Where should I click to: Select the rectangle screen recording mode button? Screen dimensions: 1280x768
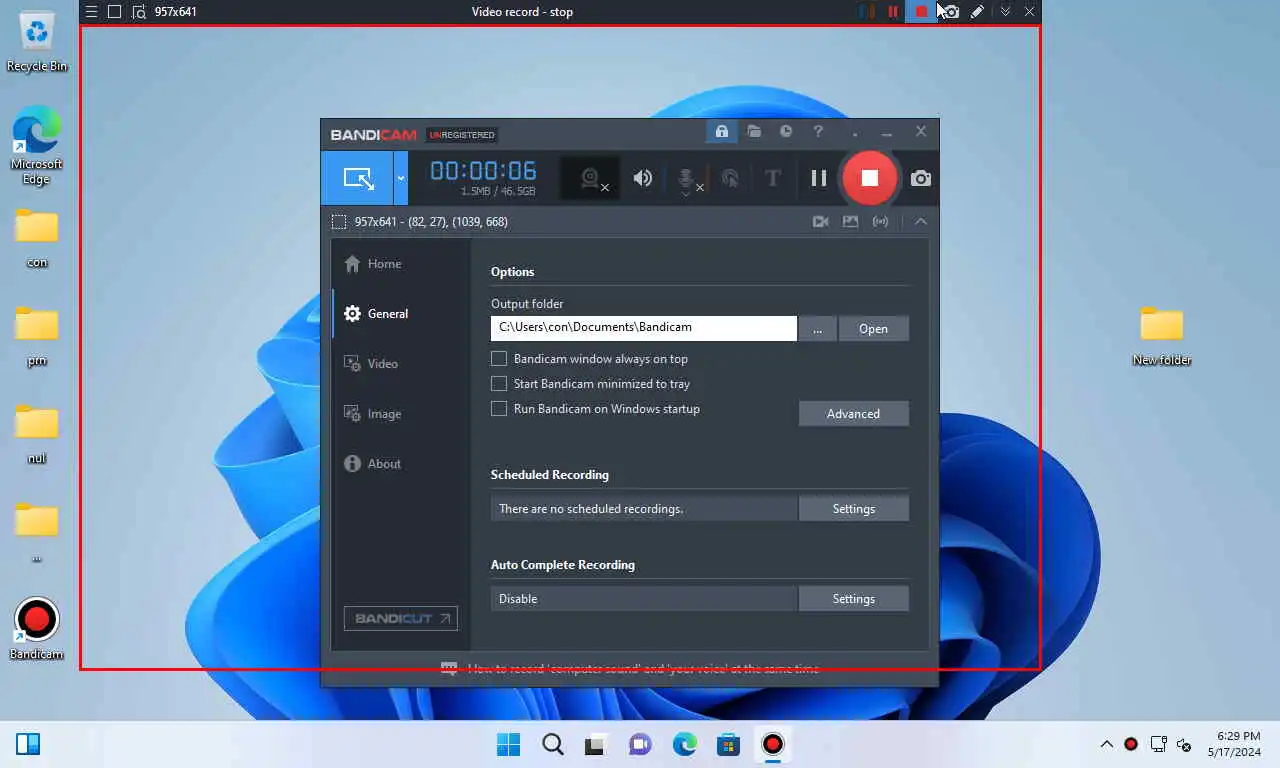pos(357,178)
